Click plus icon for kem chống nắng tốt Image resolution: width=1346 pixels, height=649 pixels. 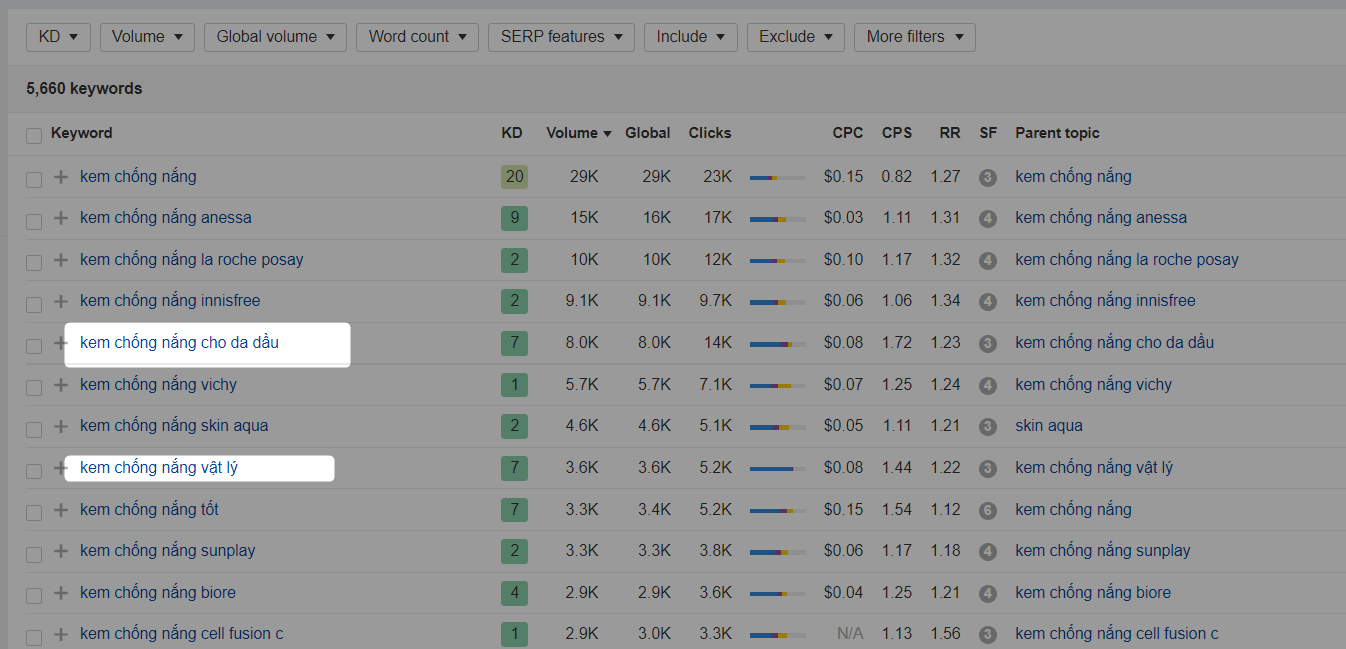(x=61, y=510)
